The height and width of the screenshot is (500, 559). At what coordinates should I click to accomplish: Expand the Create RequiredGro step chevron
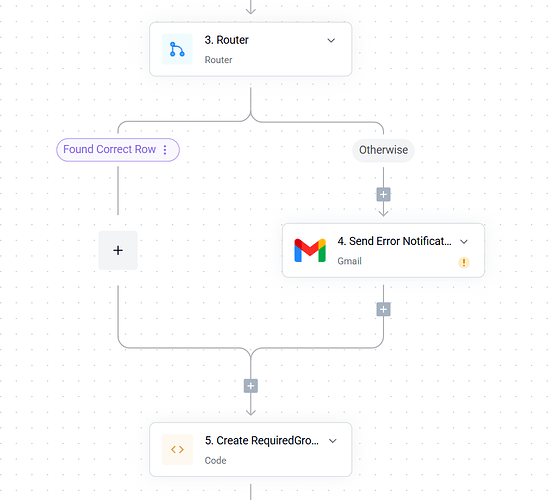tap(333, 441)
